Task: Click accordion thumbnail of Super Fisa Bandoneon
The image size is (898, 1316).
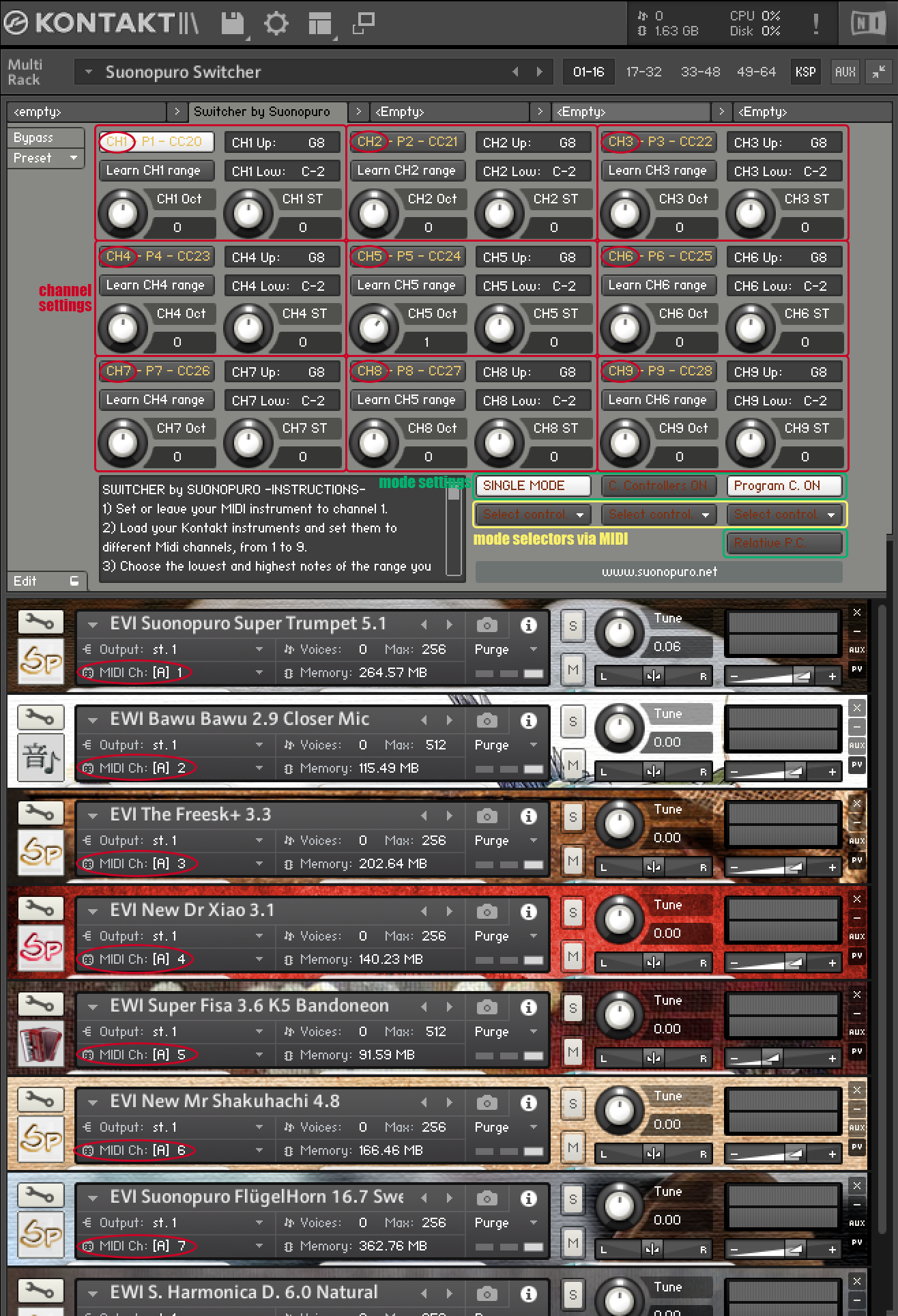Action: click(x=41, y=1044)
